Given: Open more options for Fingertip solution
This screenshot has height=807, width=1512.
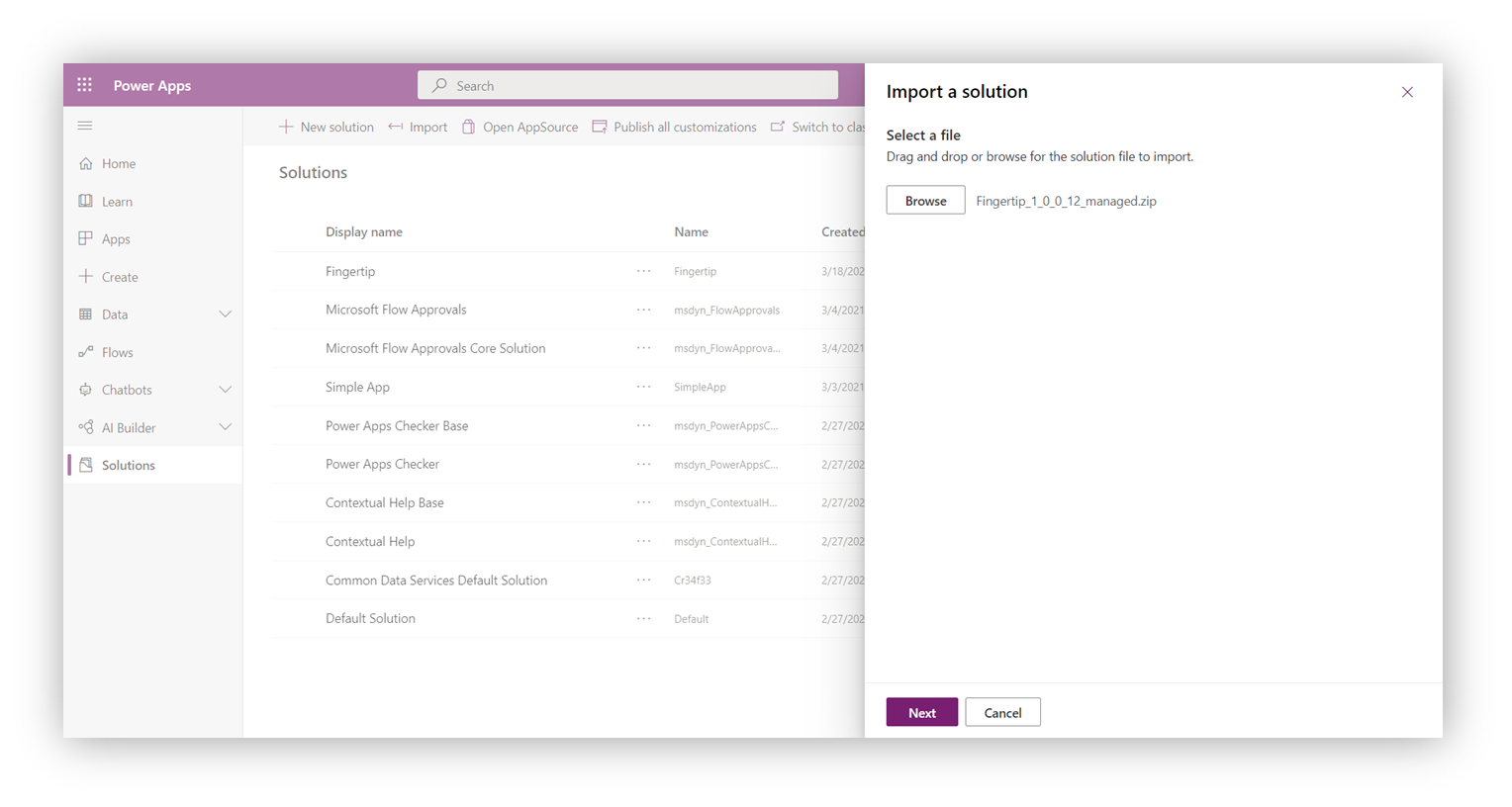Looking at the screenshot, I should (x=644, y=271).
